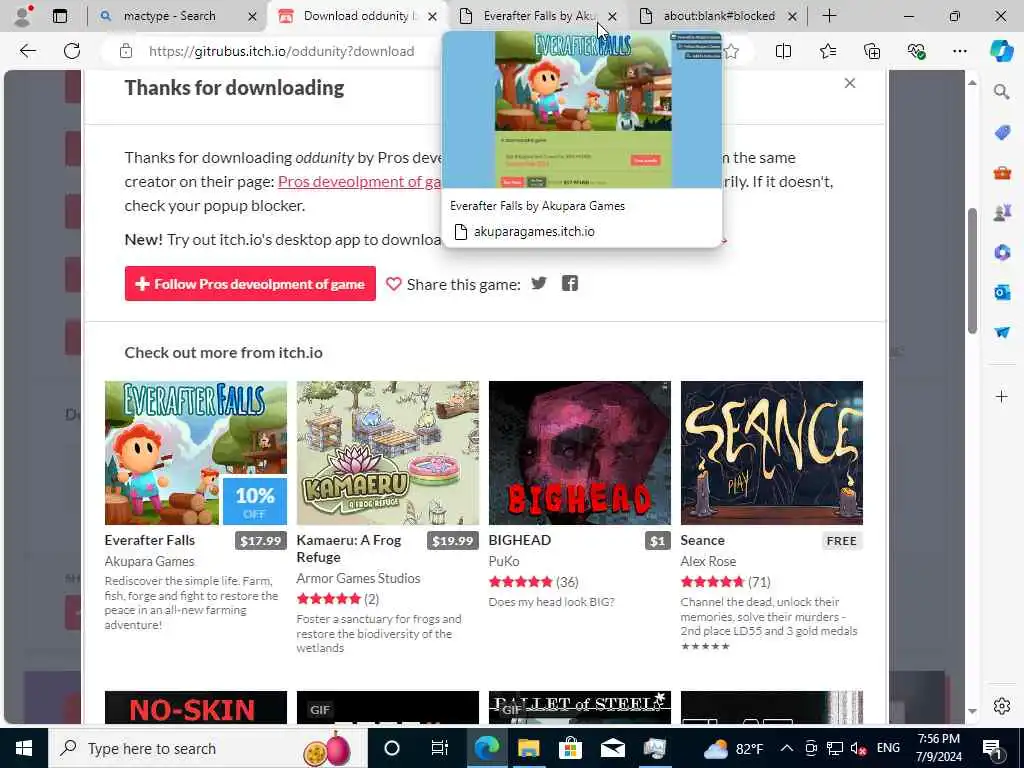1024x768 pixels.
Task: Go back with the browser back arrow
Action: pyautogui.click(x=27, y=51)
